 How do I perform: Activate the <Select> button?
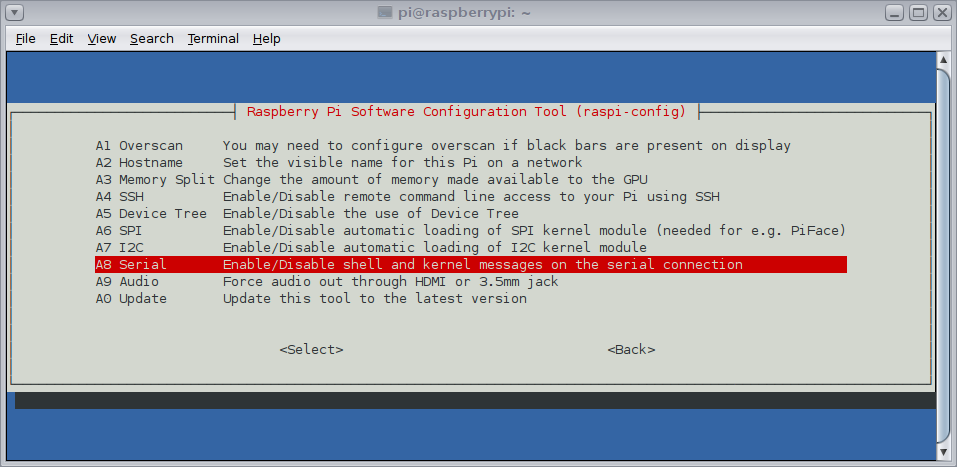coord(311,350)
